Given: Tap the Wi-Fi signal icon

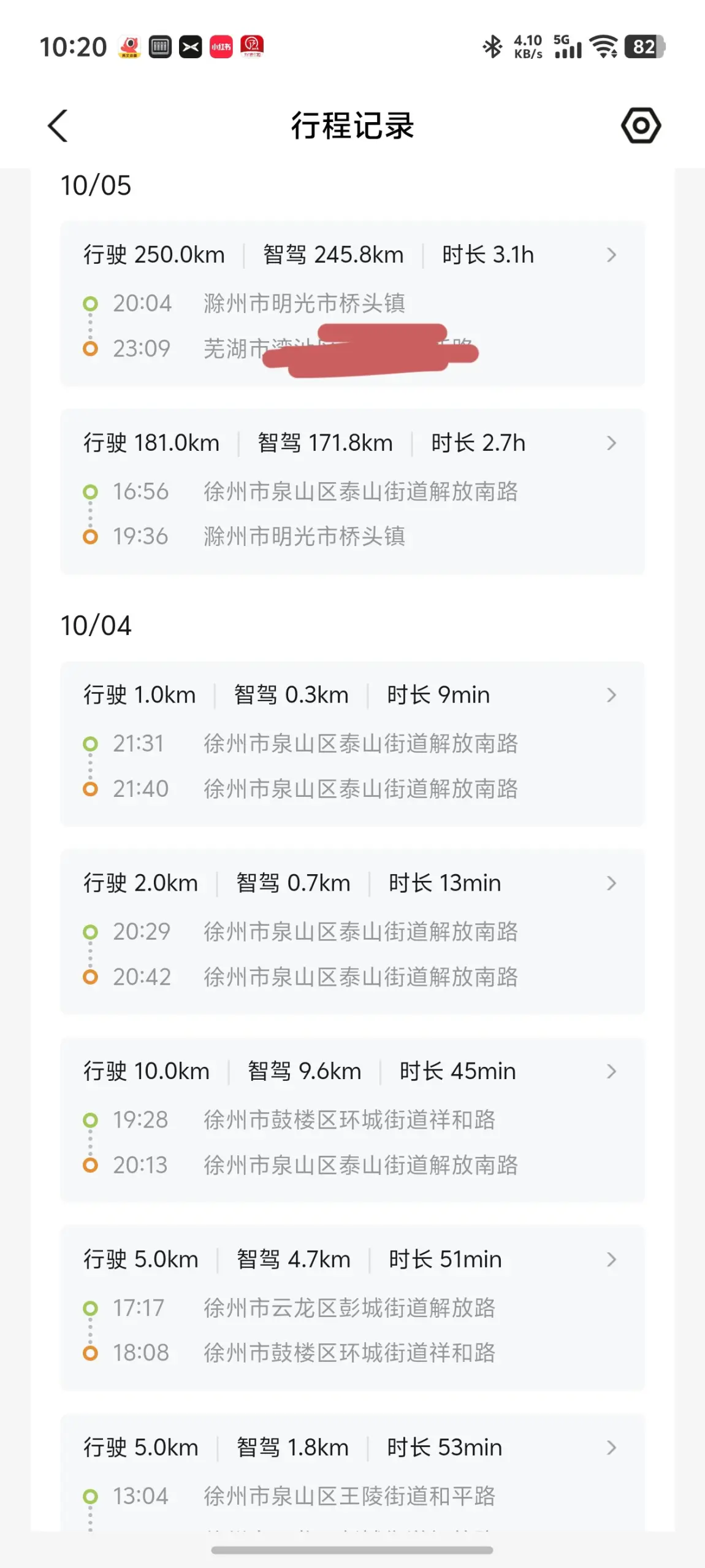Looking at the screenshot, I should 603,47.
